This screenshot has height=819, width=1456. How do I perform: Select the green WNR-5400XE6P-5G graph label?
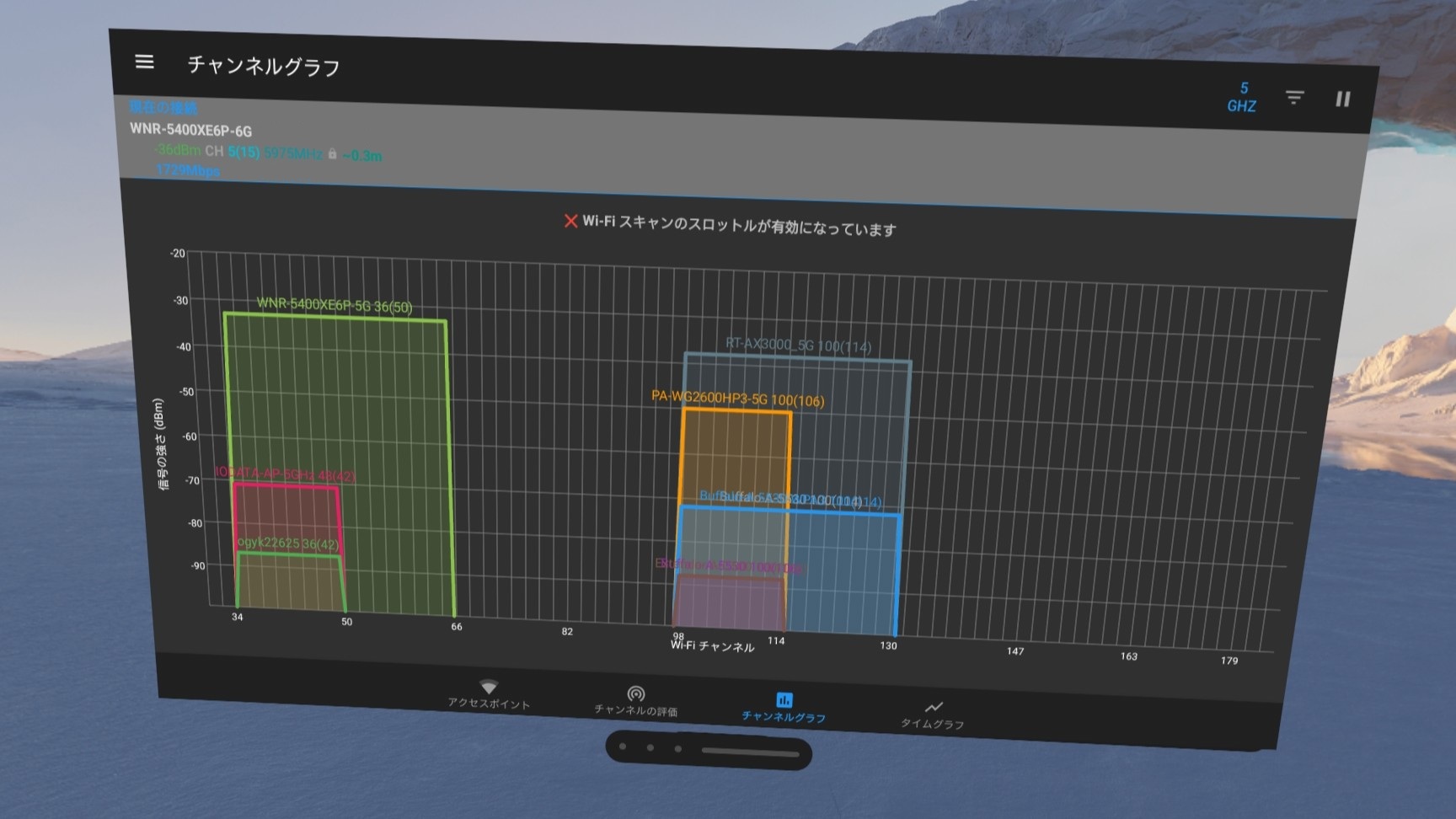point(335,305)
